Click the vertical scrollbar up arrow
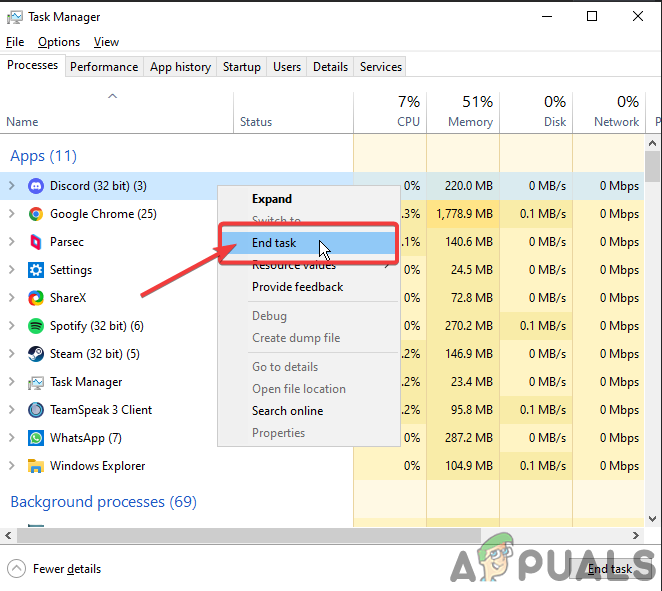The height and width of the screenshot is (591, 662). click(x=653, y=143)
